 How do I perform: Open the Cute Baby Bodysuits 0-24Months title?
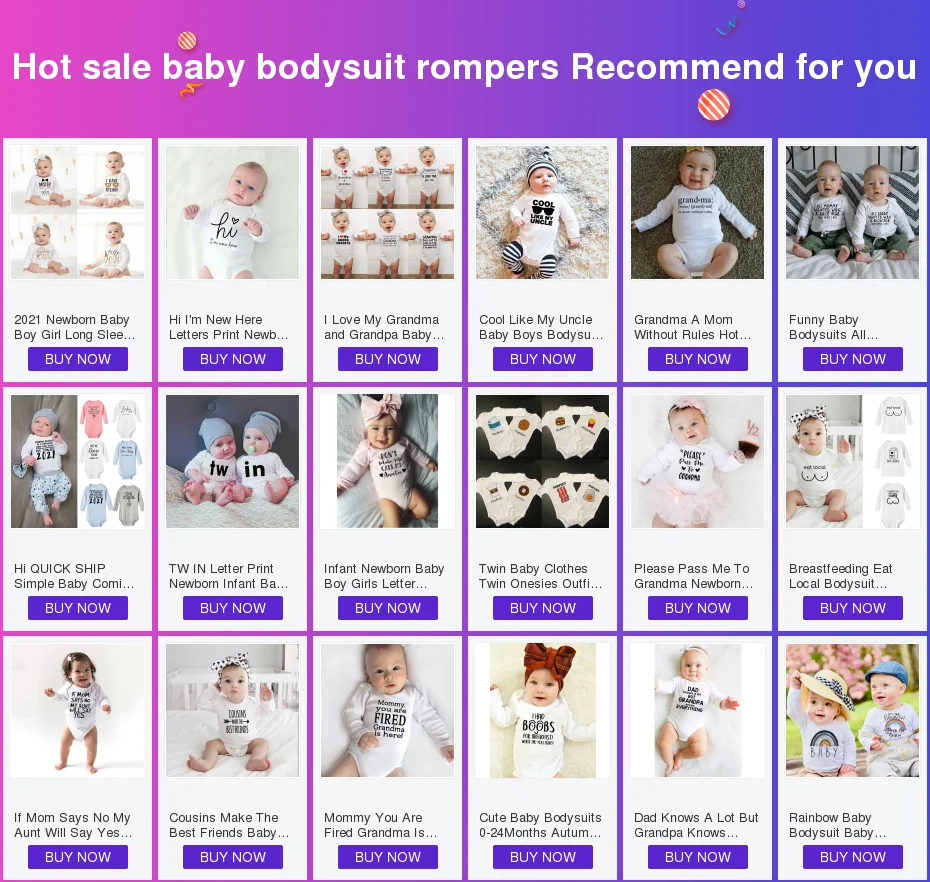pyautogui.click(x=540, y=825)
